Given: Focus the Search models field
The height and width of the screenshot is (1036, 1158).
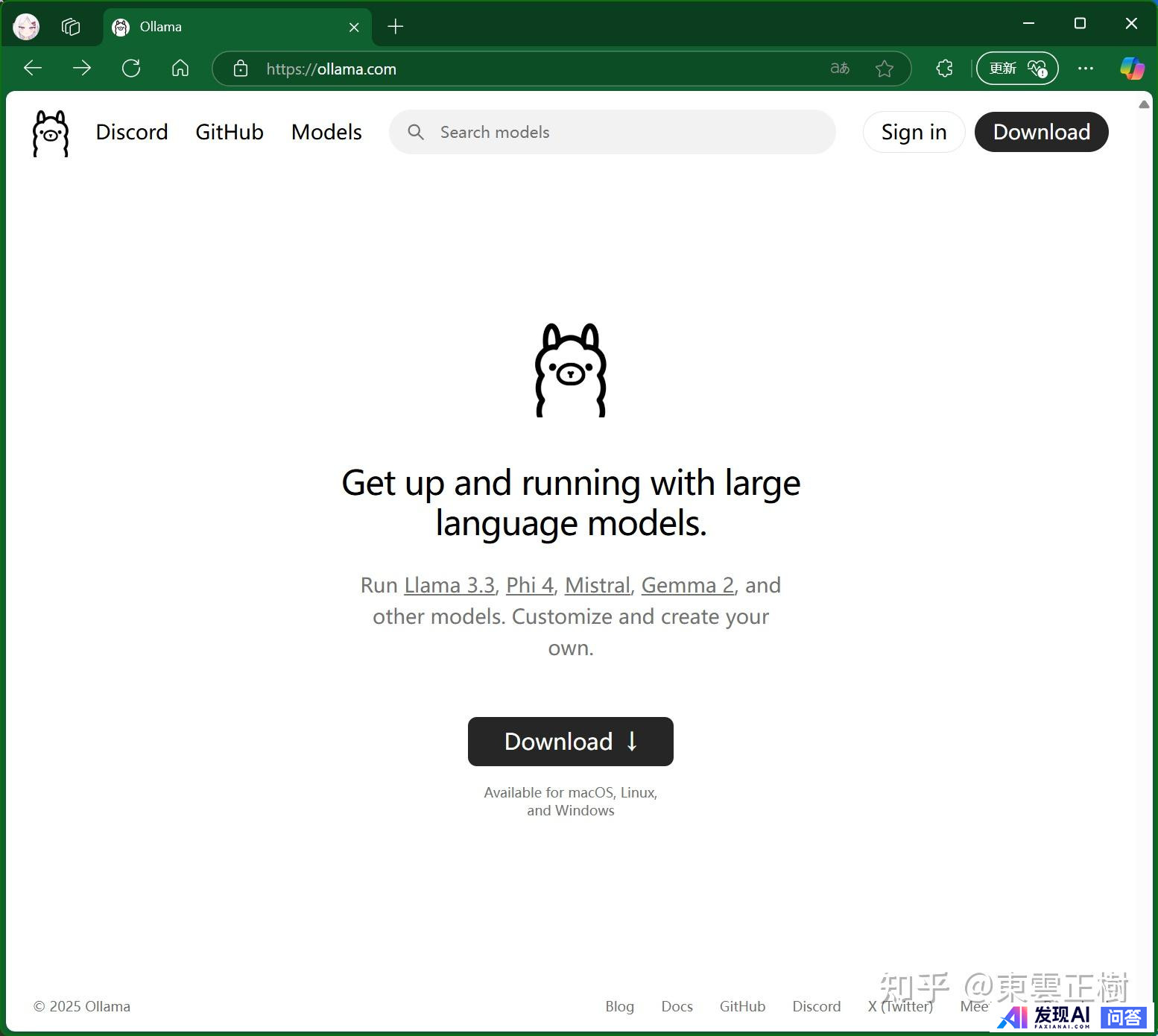Looking at the screenshot, I should [x=612, y=132].
